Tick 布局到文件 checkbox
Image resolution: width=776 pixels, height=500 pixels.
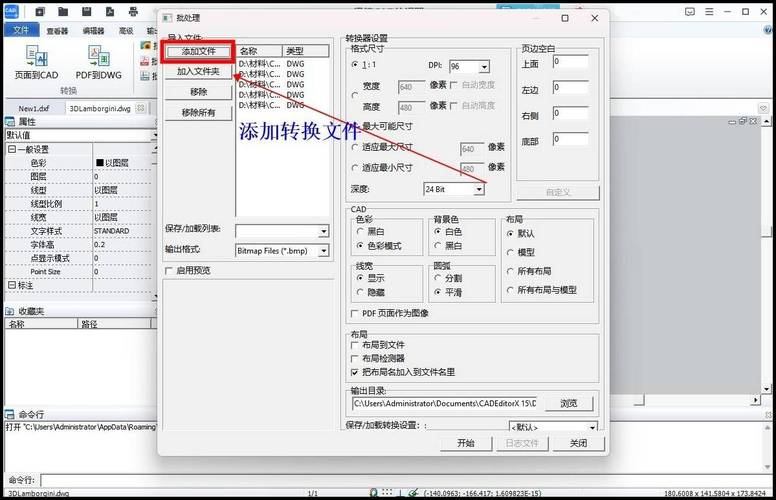pyautogui.click(x=354, y=345)
